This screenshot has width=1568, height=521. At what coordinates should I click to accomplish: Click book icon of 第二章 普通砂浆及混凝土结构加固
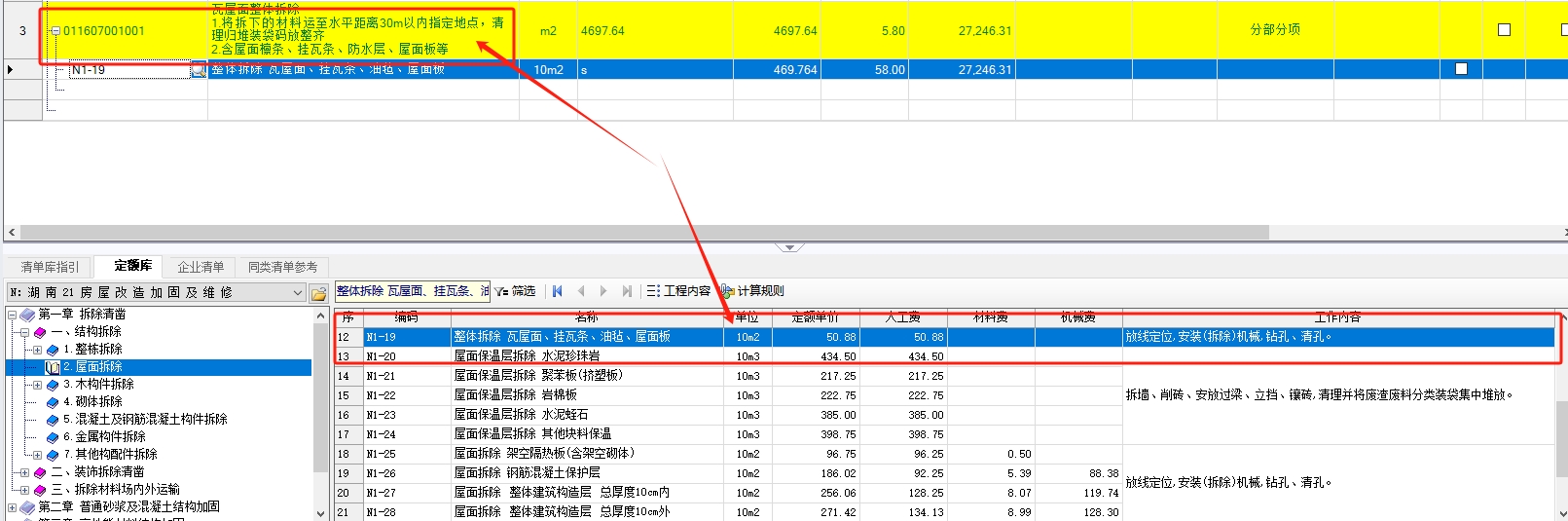(28, 507)
